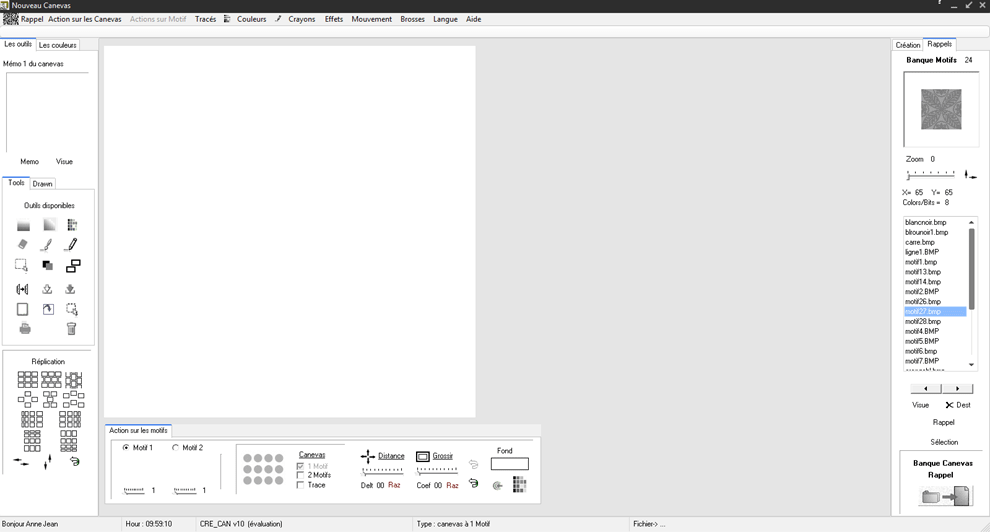This screenshot has width=990, height=532.
Task: Toggle the Trace checkbox
Action: [x=301, y=485]
